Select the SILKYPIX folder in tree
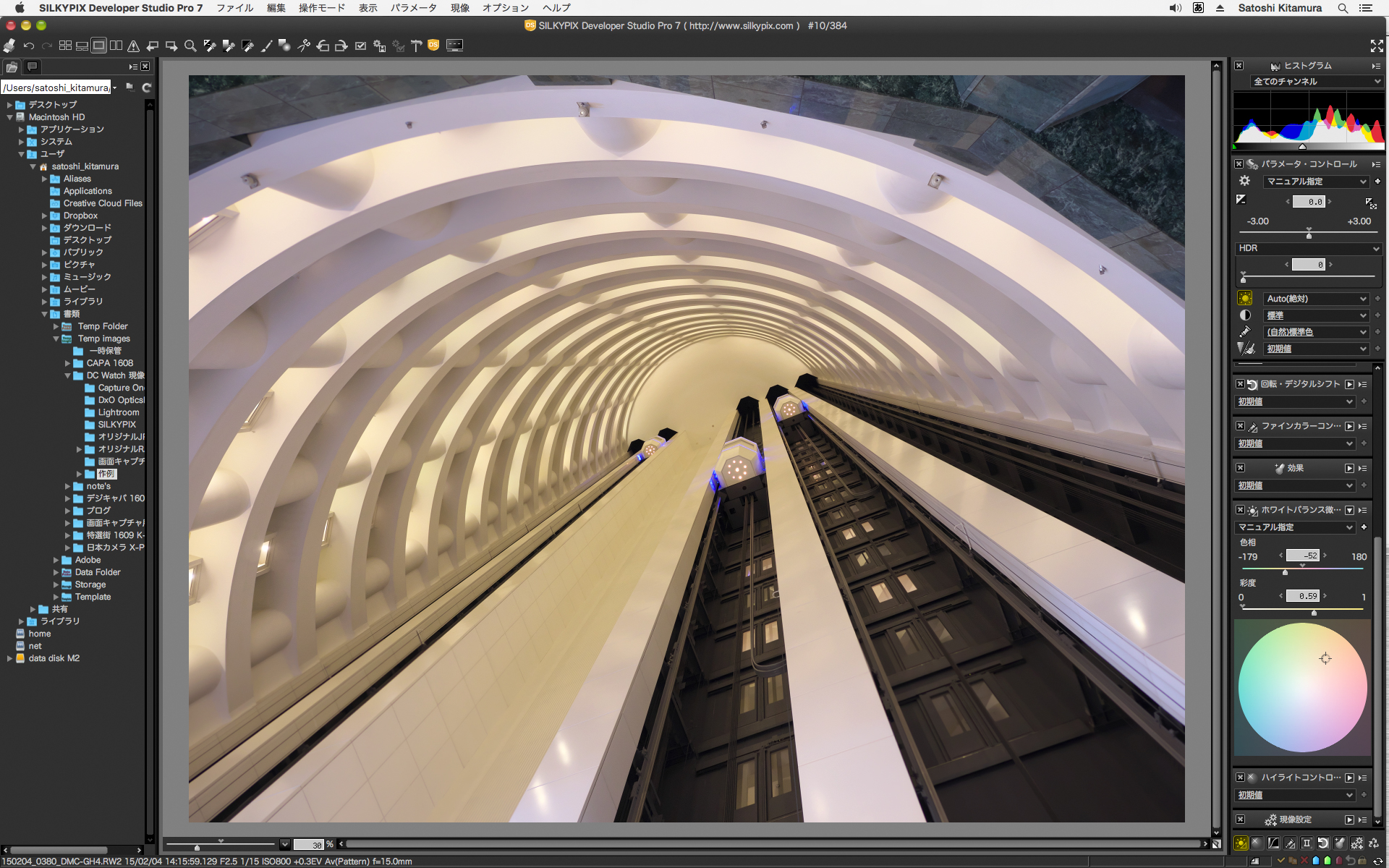The height and width of the screenshot is (868, 1389). (116, 425)
